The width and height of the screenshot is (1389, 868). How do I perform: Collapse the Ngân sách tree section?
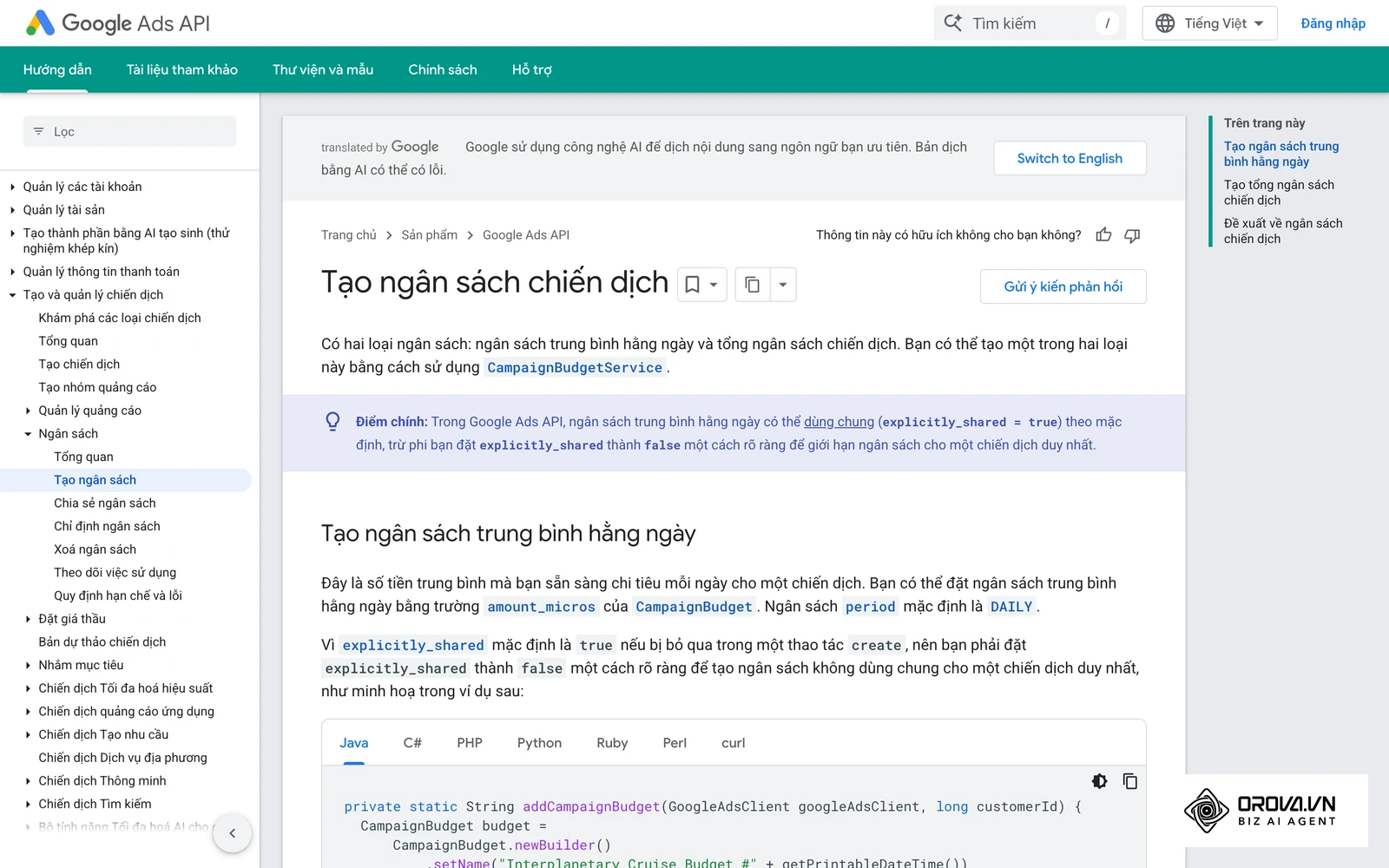point(28,434)
